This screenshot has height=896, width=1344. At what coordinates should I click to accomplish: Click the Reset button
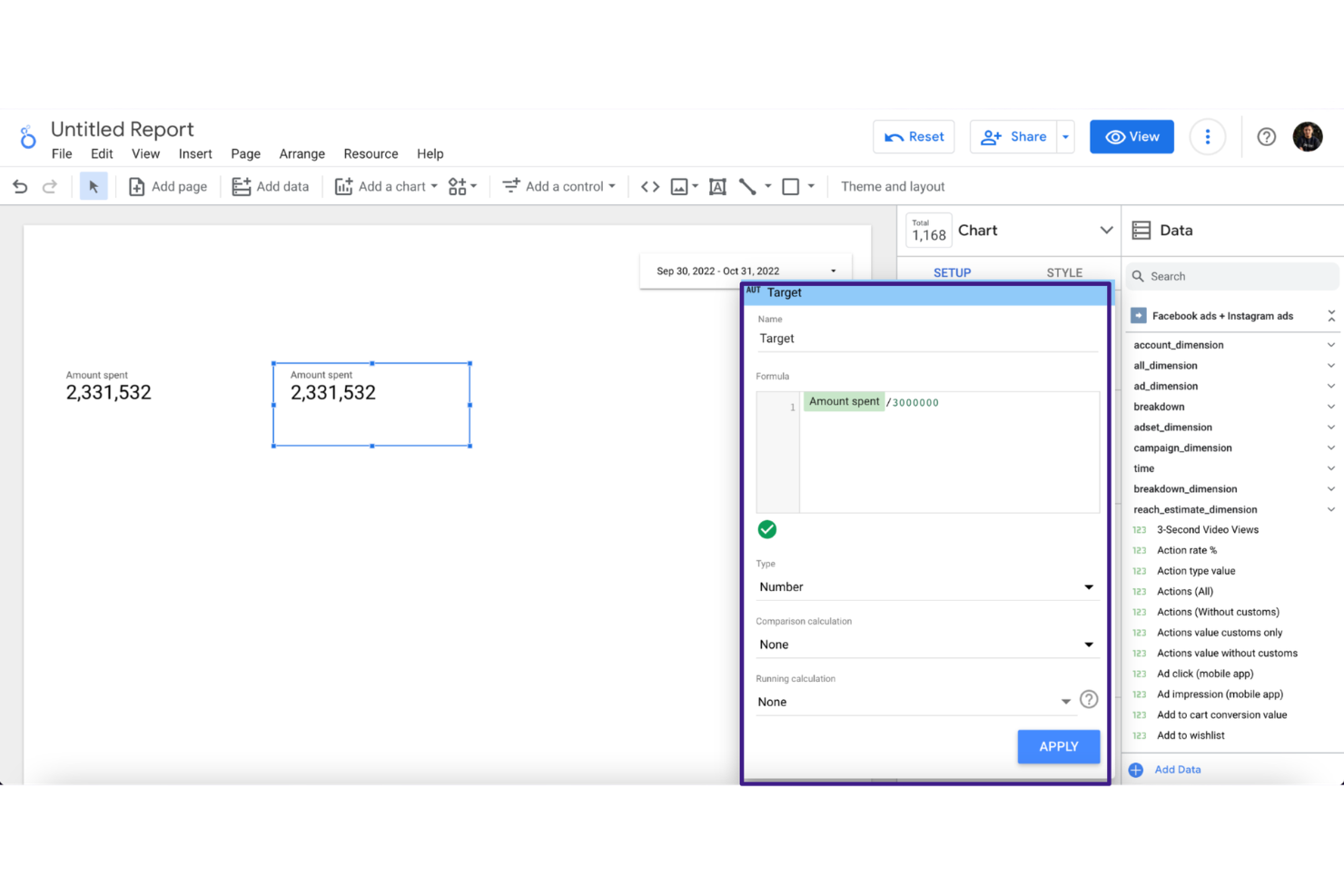point(914,136)
